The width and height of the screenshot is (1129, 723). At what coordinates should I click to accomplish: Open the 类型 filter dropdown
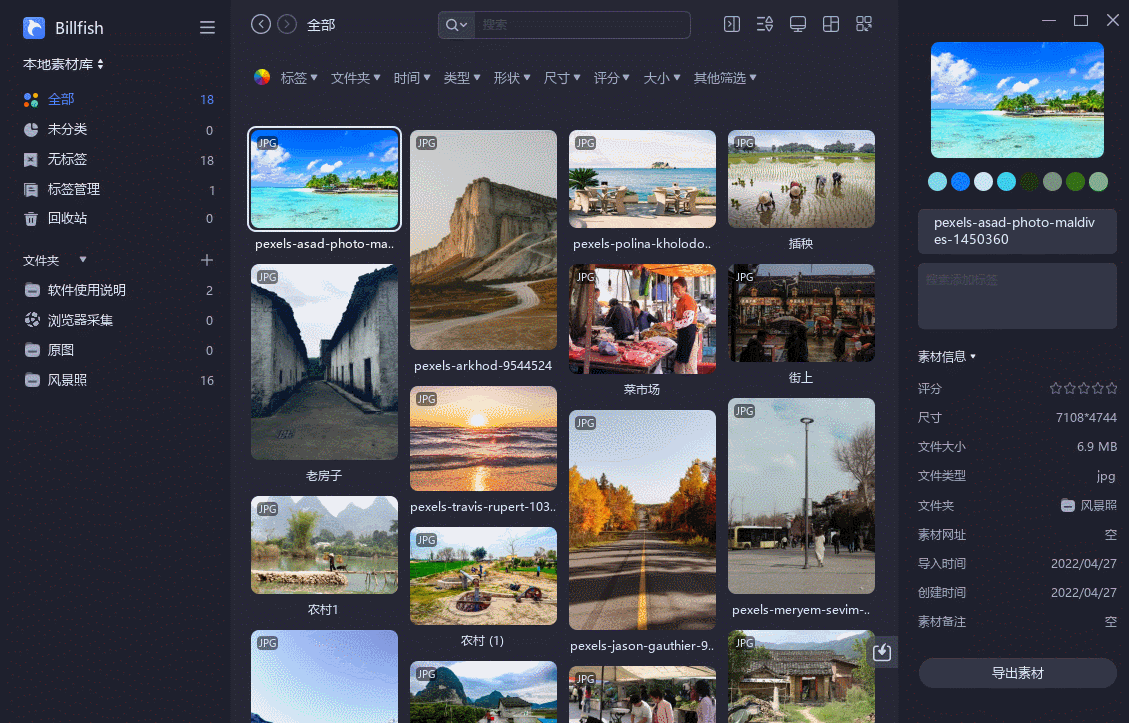tap(462, 78)
